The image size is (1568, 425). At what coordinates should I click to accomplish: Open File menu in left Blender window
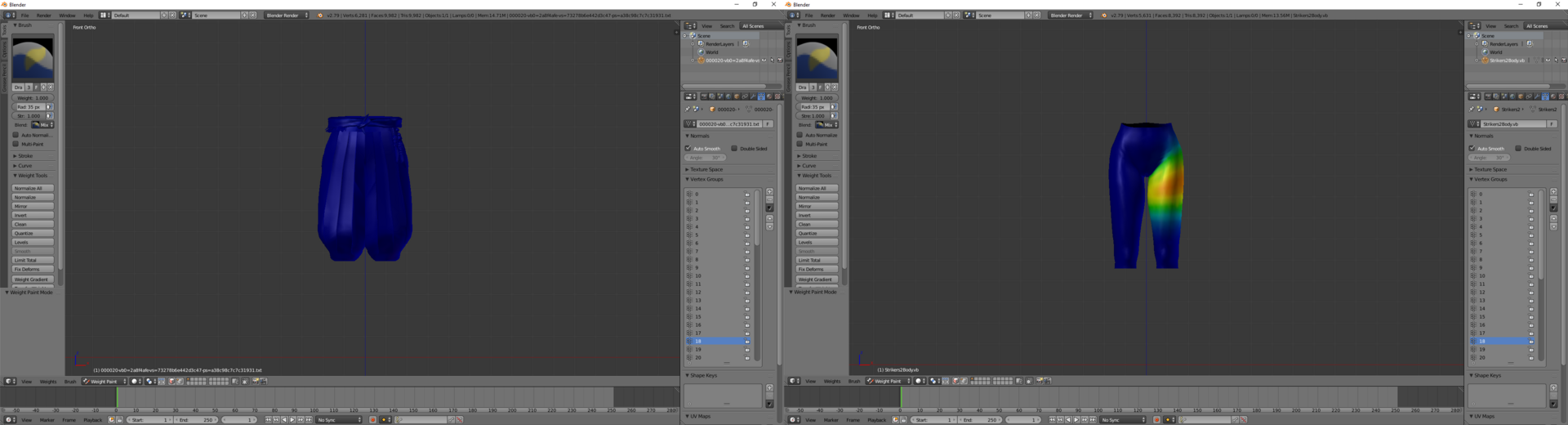(24, 16)
